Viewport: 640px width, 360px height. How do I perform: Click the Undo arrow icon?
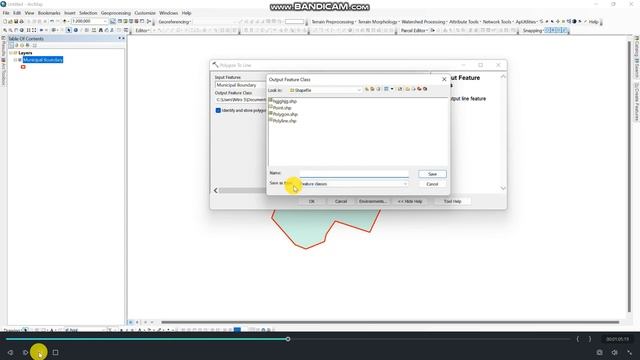pyautogui.click(x=52, y=22)
